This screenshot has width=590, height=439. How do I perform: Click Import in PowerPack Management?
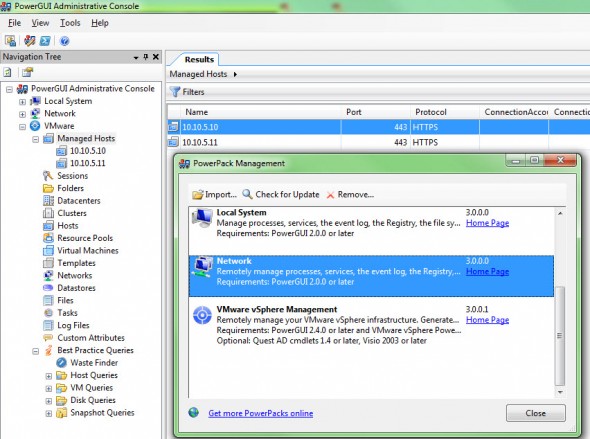pos(214,194)
